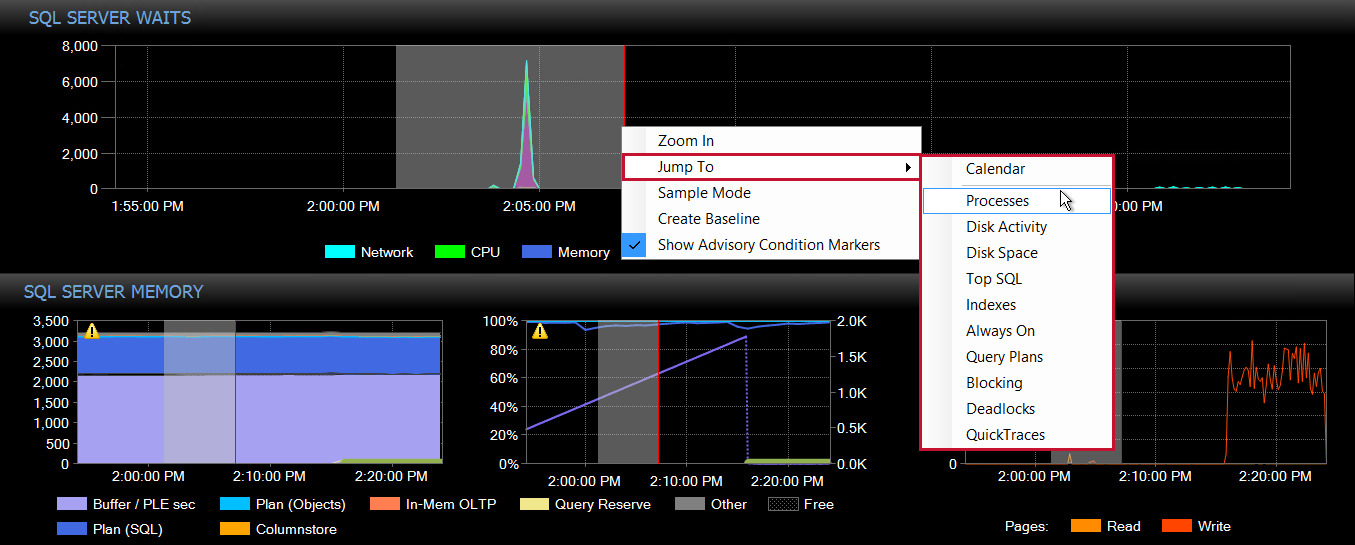Expand the Jump To submenu arrow

(908, 167)
